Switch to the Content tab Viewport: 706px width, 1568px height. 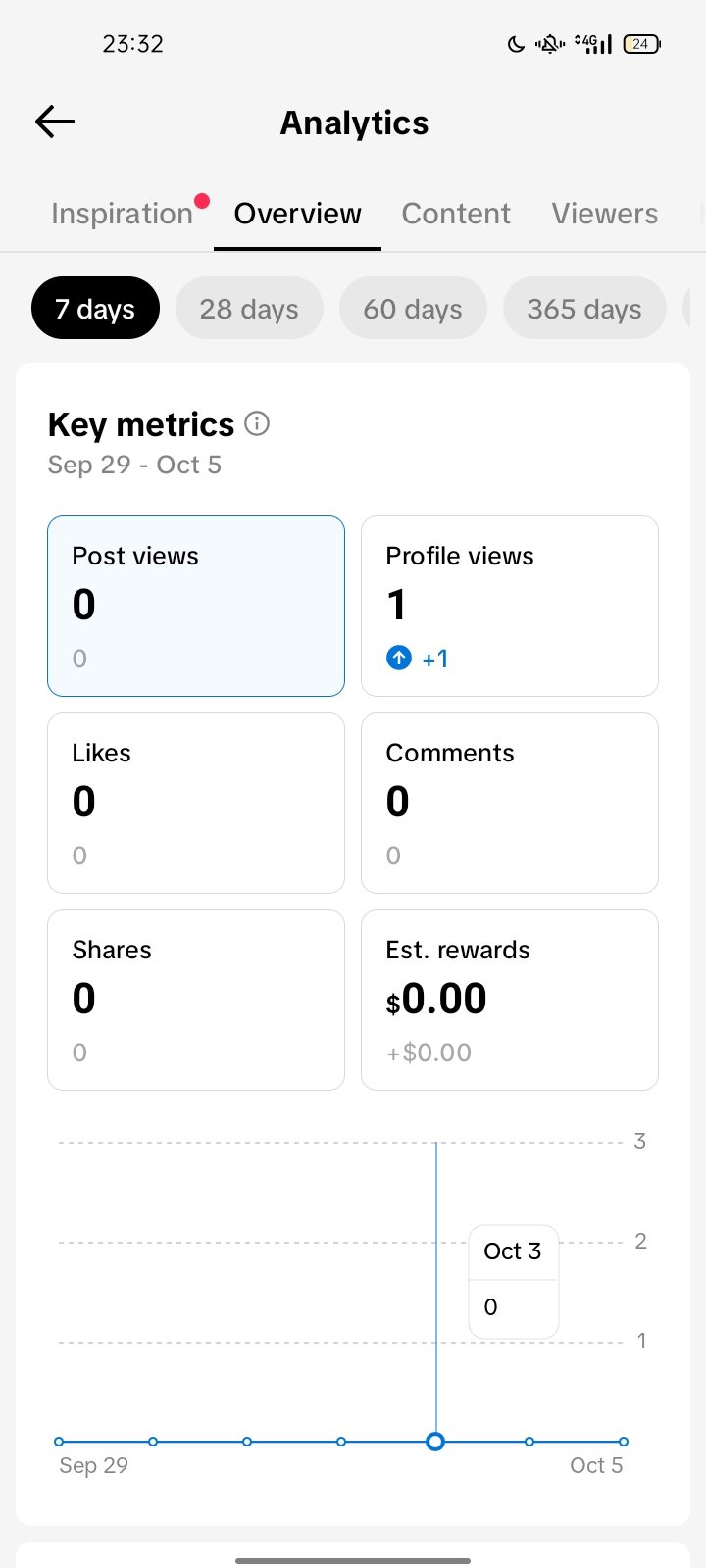pos(456,214)
